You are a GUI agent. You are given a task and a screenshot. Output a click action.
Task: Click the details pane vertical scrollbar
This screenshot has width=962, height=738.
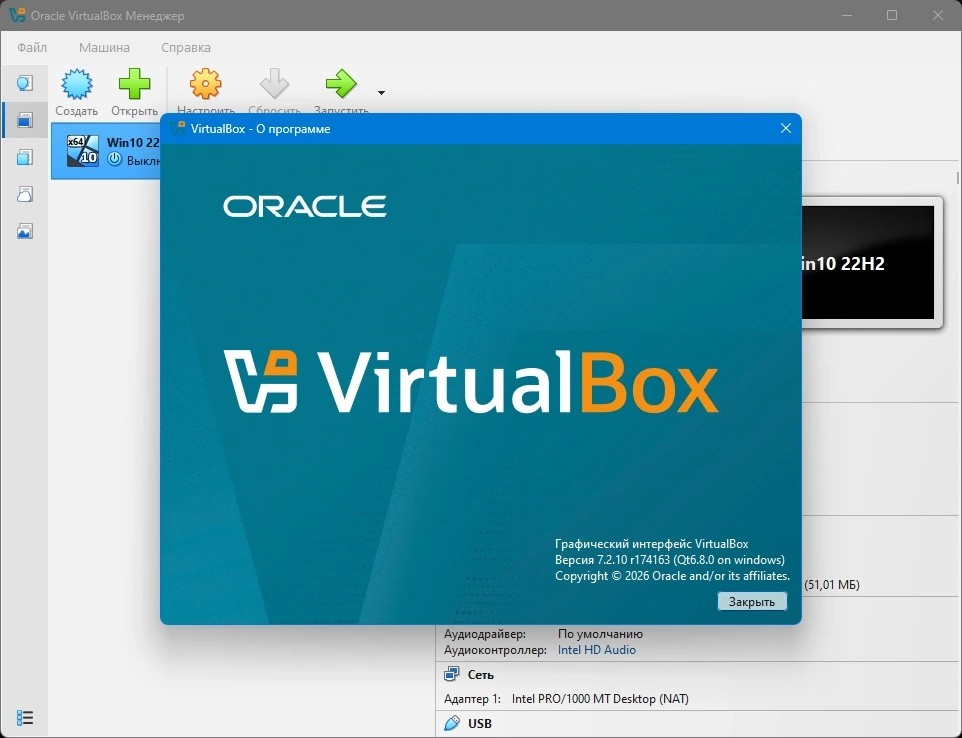[x=958, y=178]
